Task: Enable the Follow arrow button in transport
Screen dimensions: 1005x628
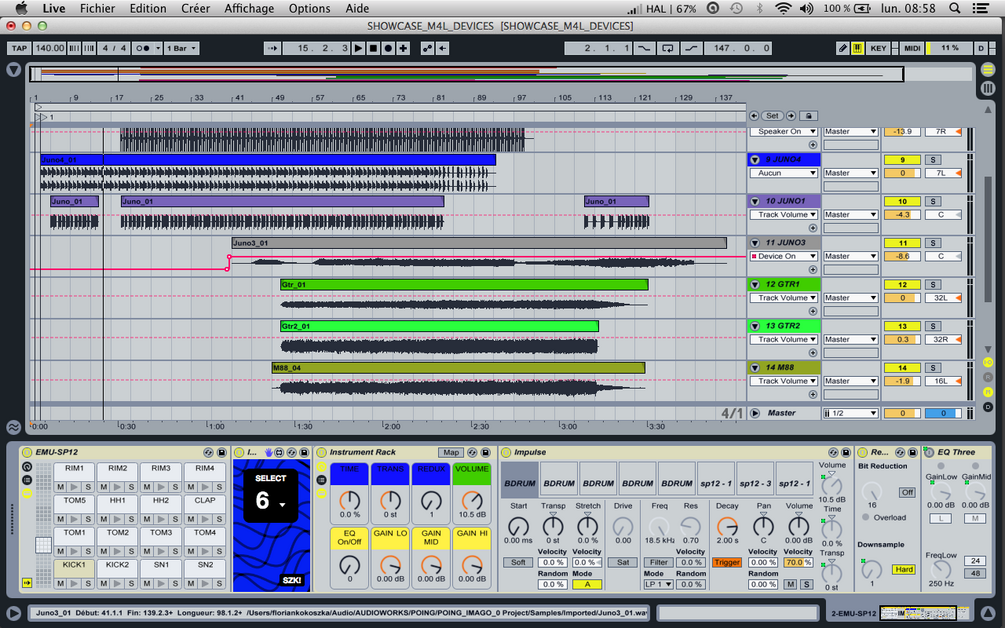Action: 272,48
